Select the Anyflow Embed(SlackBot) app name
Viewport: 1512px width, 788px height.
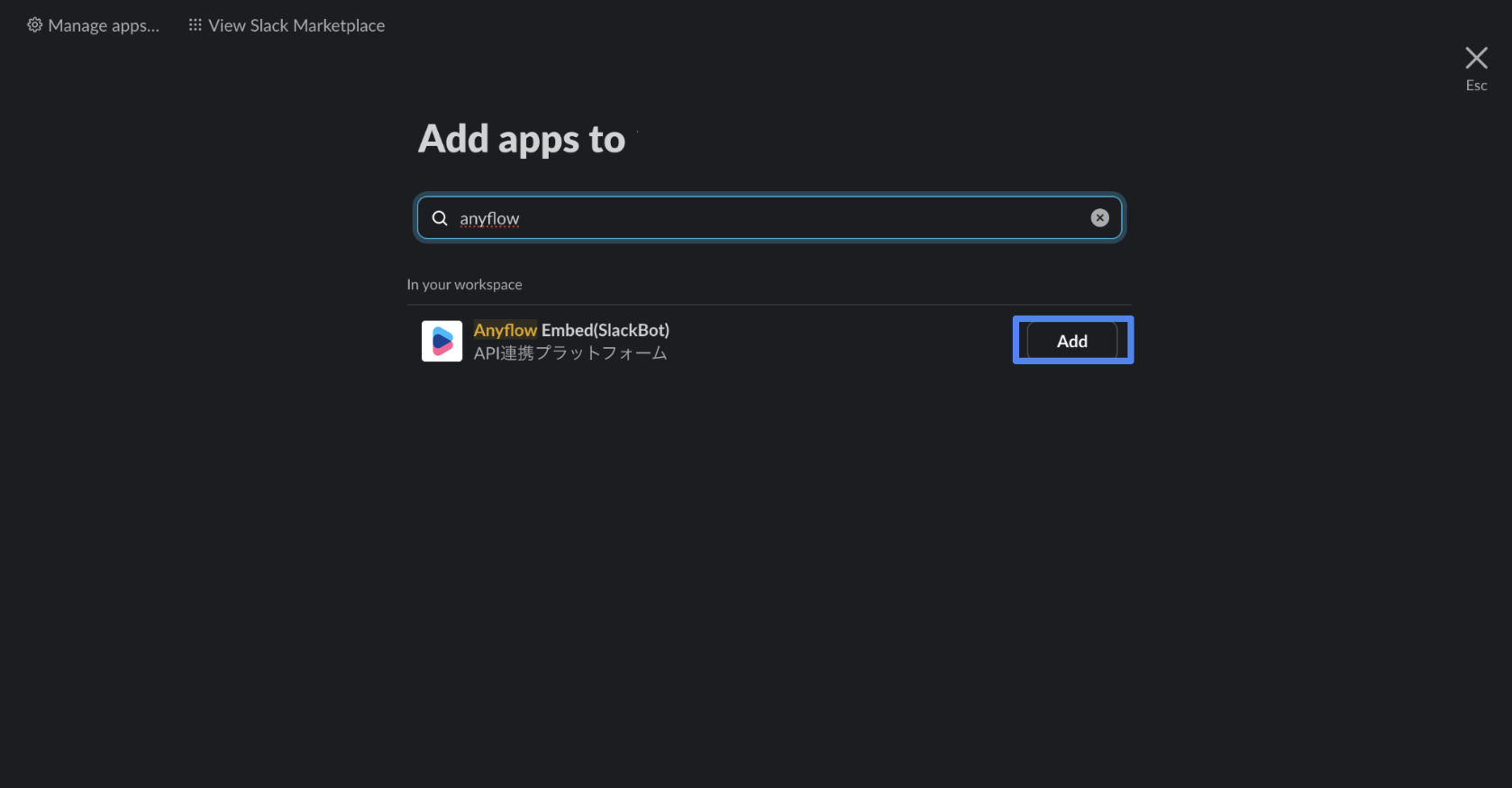click(571, 330)
